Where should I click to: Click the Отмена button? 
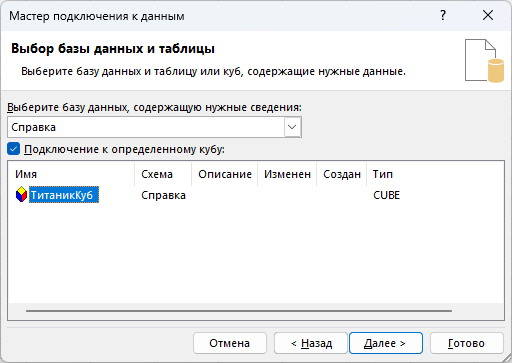point(230,343)
